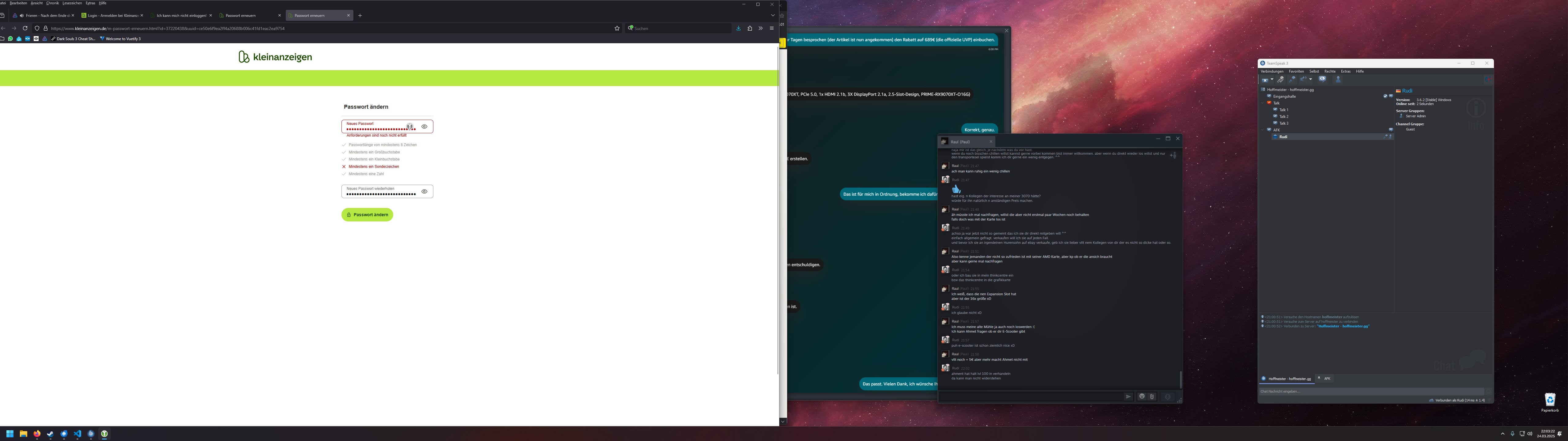Open speaker mute dropdown arrow in TeamSpeak

(x=1310, y=79)
